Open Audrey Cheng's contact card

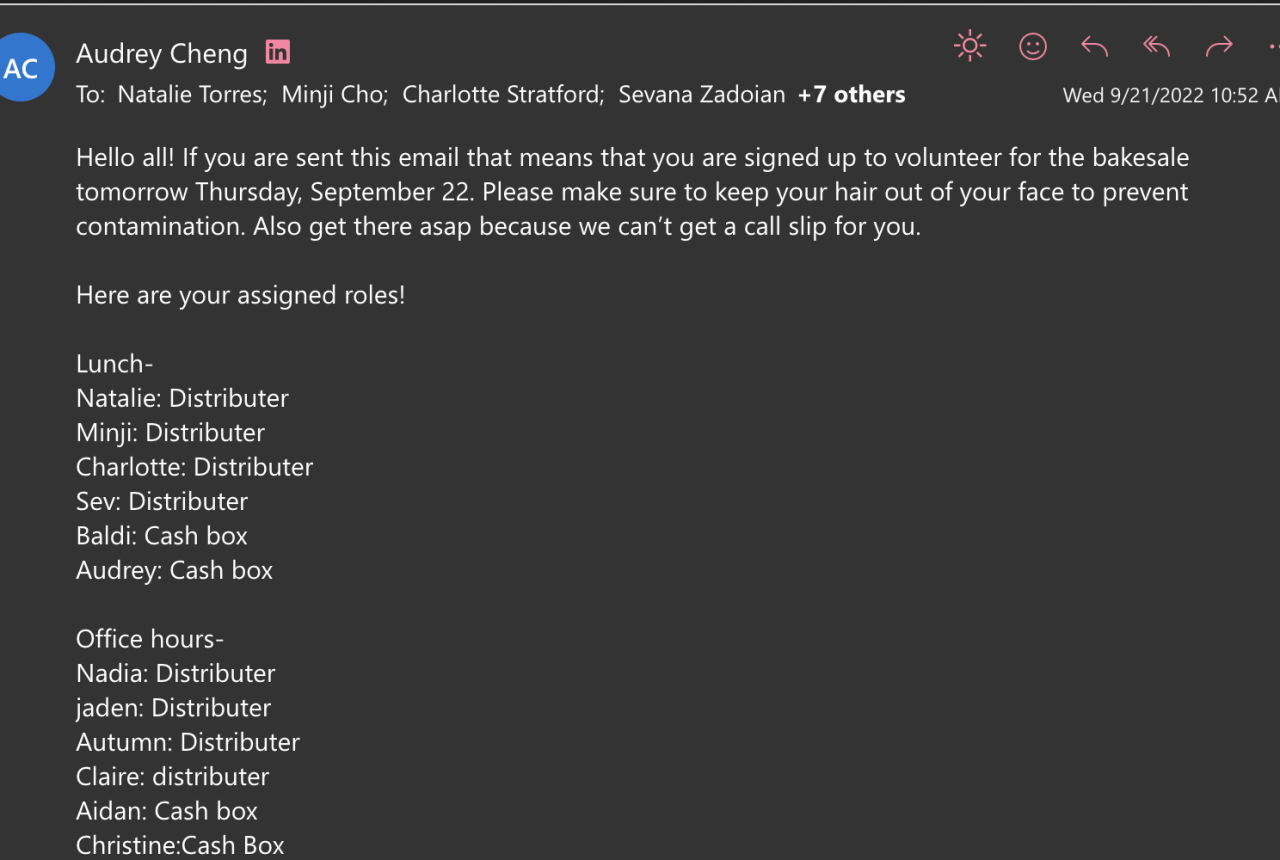[162, 53]
